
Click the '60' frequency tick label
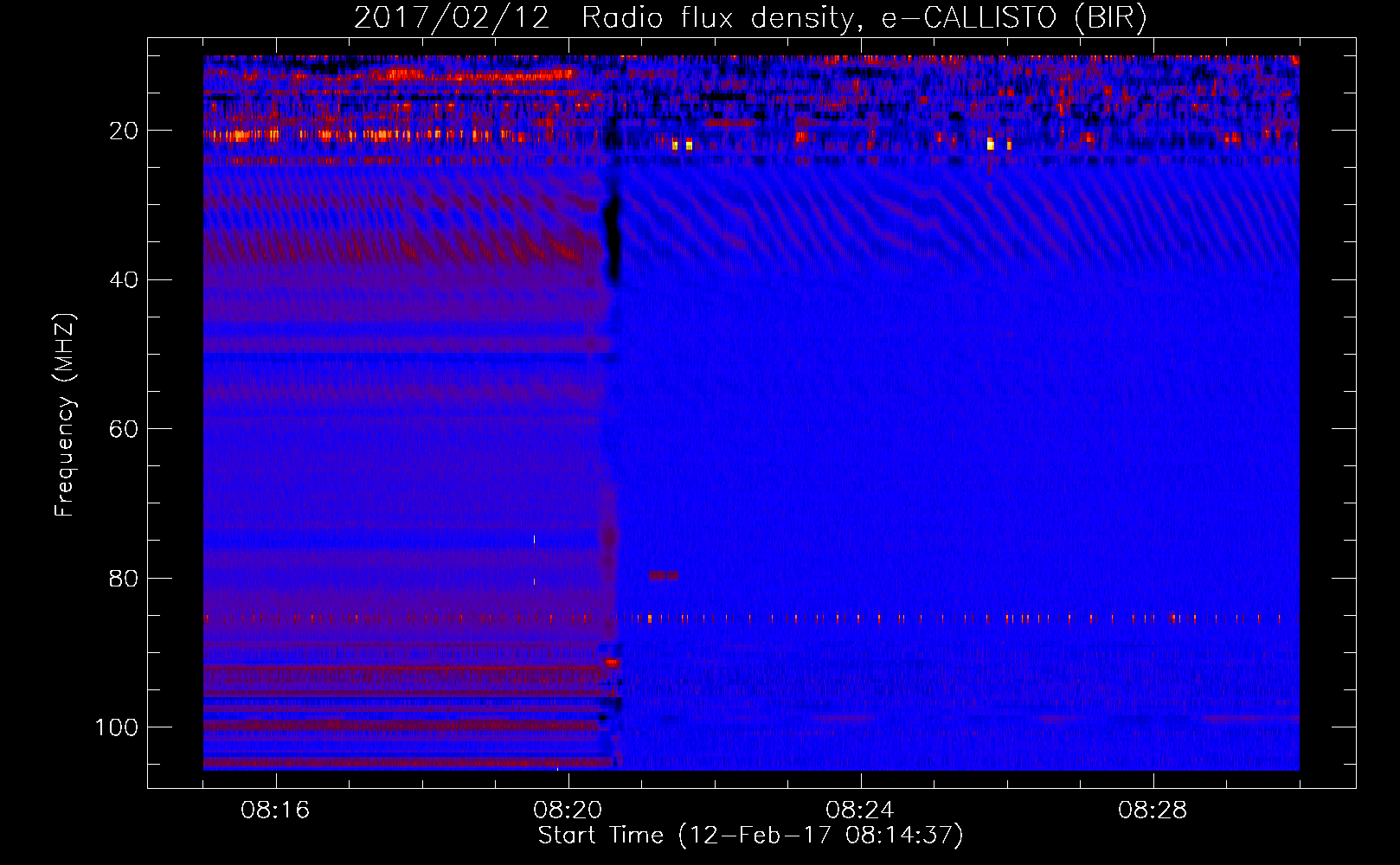[x=125, y=429]
